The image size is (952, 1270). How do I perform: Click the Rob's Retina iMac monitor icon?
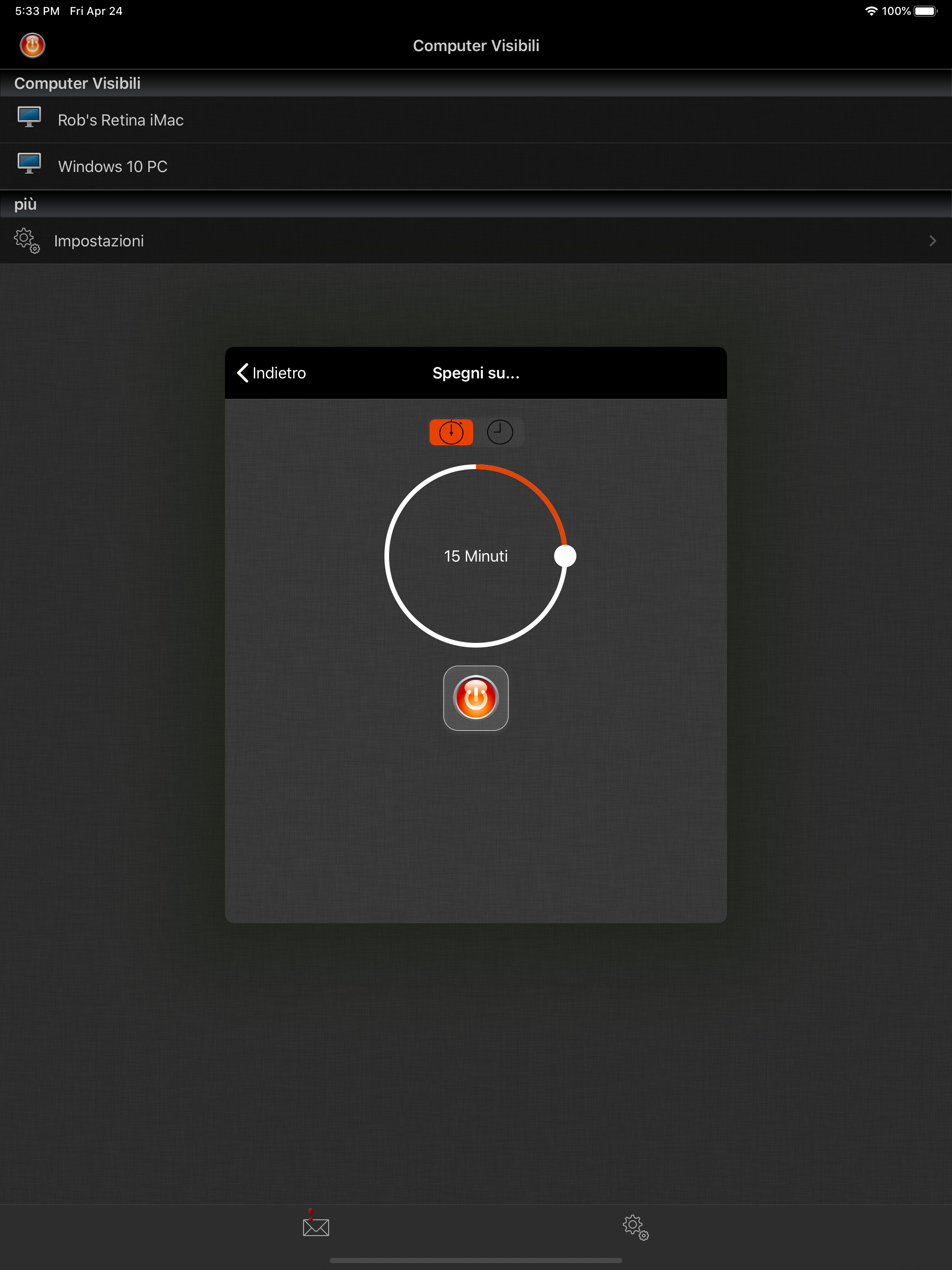tap(29, 117)
